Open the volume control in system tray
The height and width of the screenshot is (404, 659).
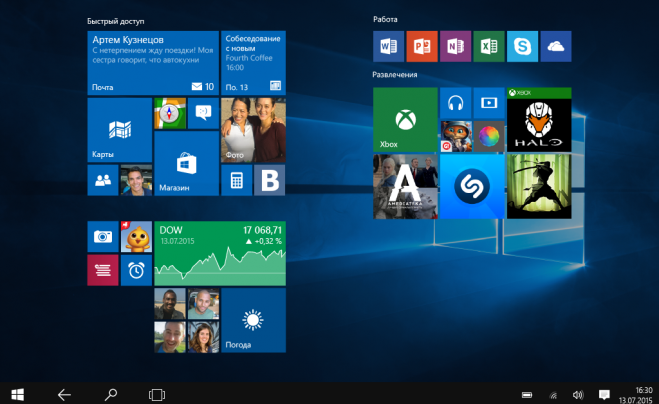(578, 394)
